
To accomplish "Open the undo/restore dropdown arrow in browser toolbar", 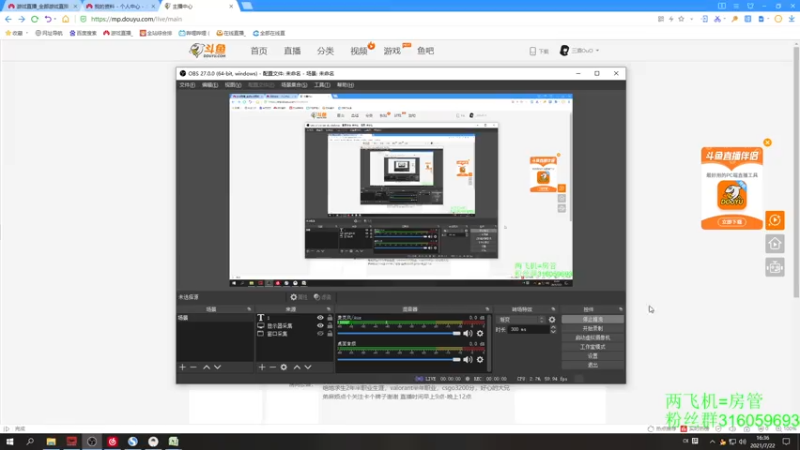I will pos(55,19).
